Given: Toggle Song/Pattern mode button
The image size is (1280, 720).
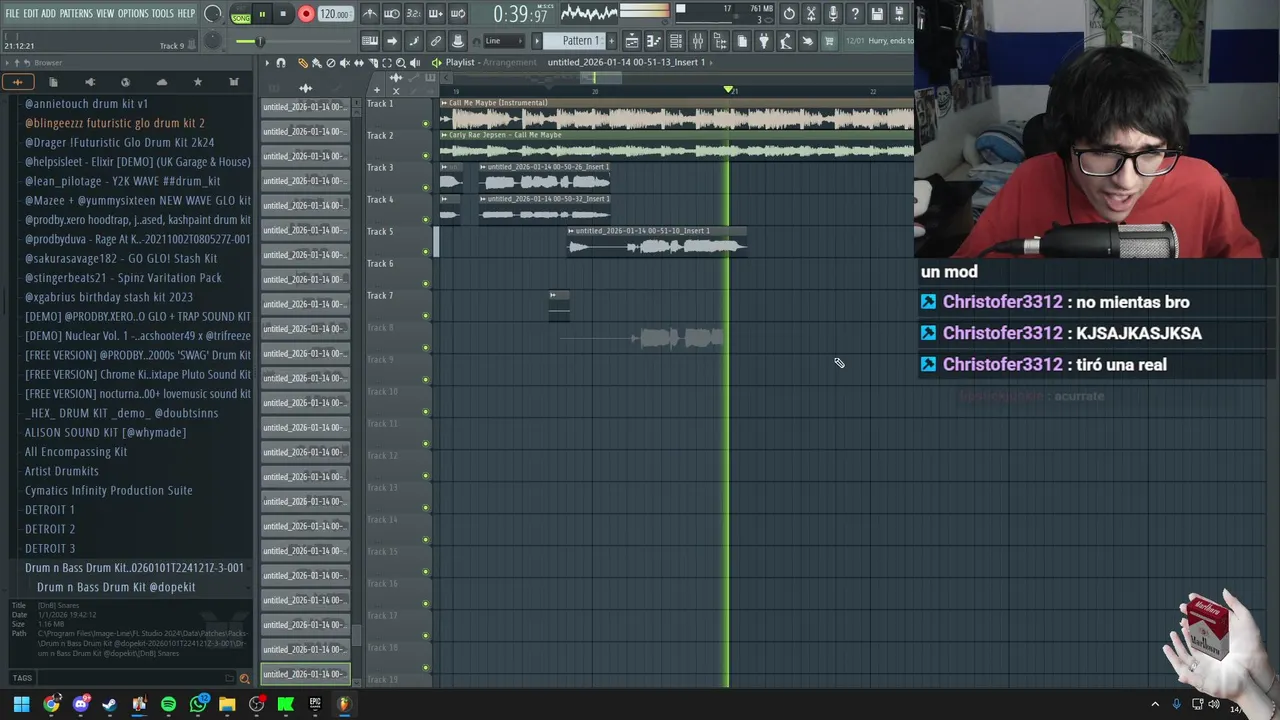Looking at the screenshot, I should 241,15.
